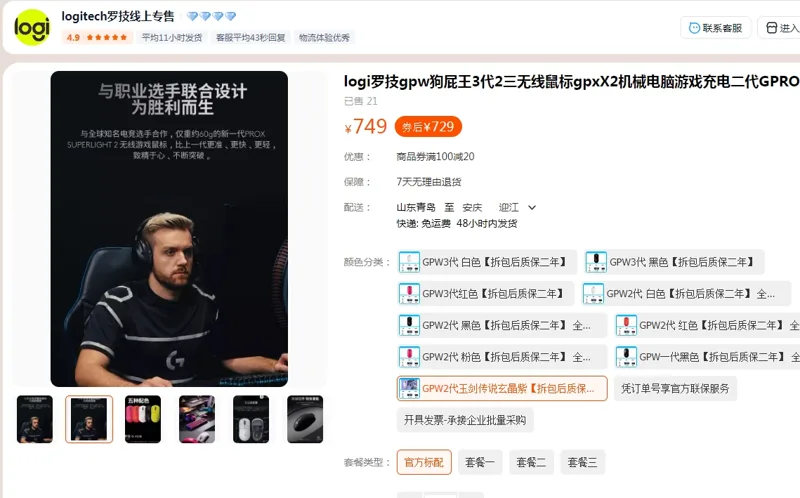Screen dimensions: 800x498
Task: Click the 4.9 star rating badge
Action: (97, 37)
